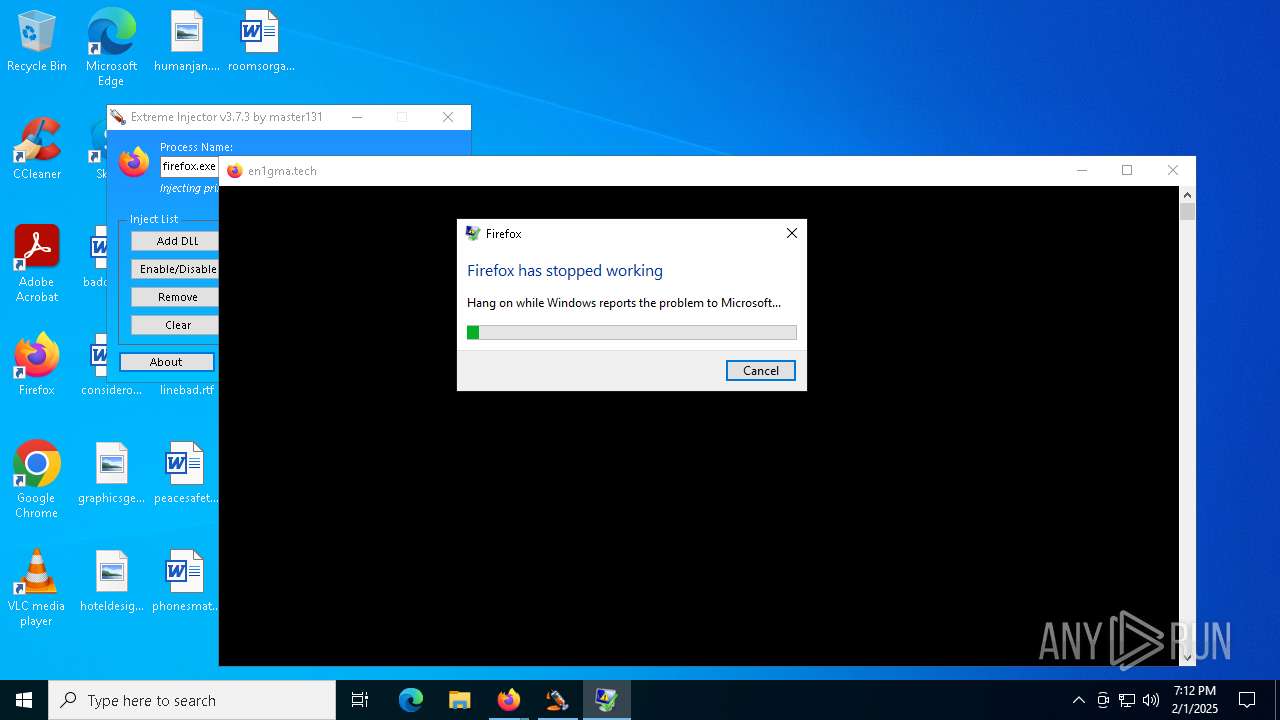Image resolution: width=1280 pixels, height=720 pixels.
Task: Switch to Firefox in taskbar
Action: [x=508, y=700]
